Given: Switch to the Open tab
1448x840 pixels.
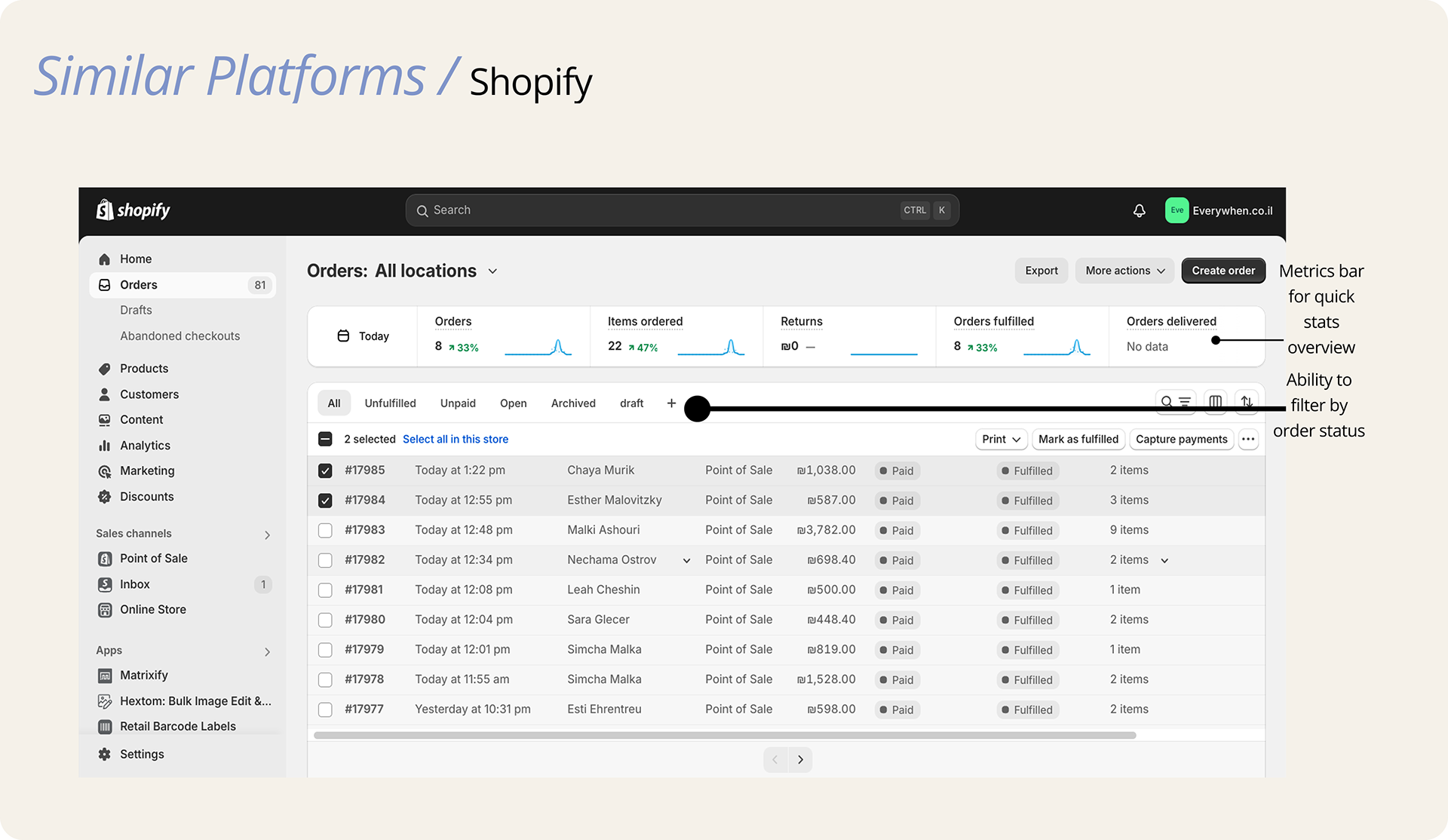Looking at the screenshot, I should pyautogui.click(x=513, y=403).
